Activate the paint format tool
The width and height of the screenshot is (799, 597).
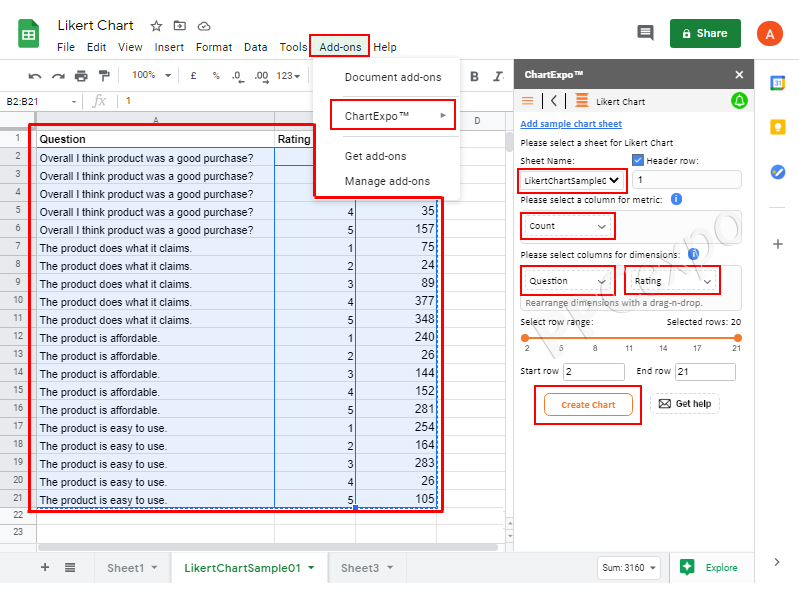click(x=104, y=76)
